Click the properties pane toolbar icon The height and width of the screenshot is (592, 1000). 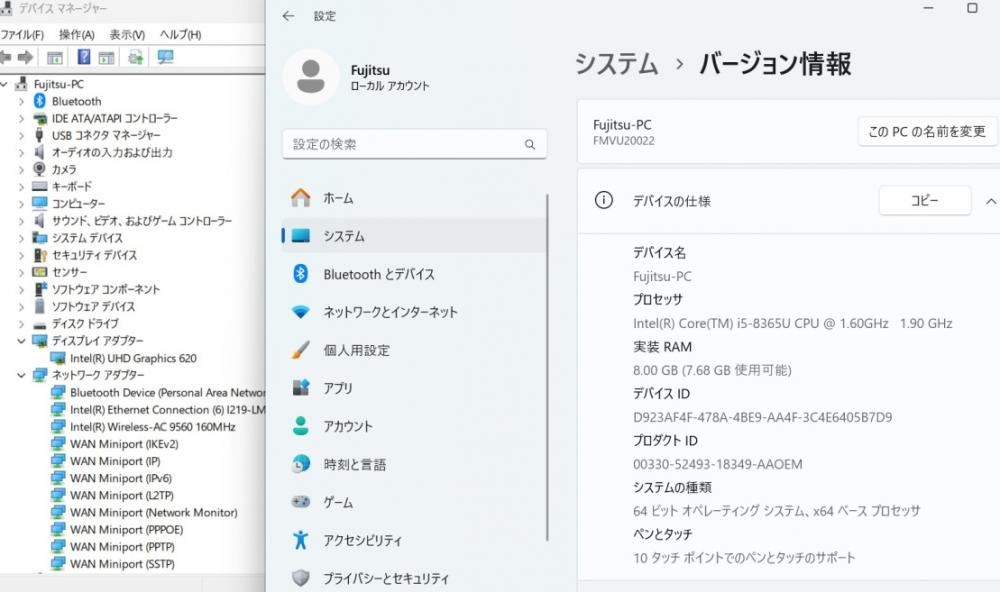(x=106, y=58)
